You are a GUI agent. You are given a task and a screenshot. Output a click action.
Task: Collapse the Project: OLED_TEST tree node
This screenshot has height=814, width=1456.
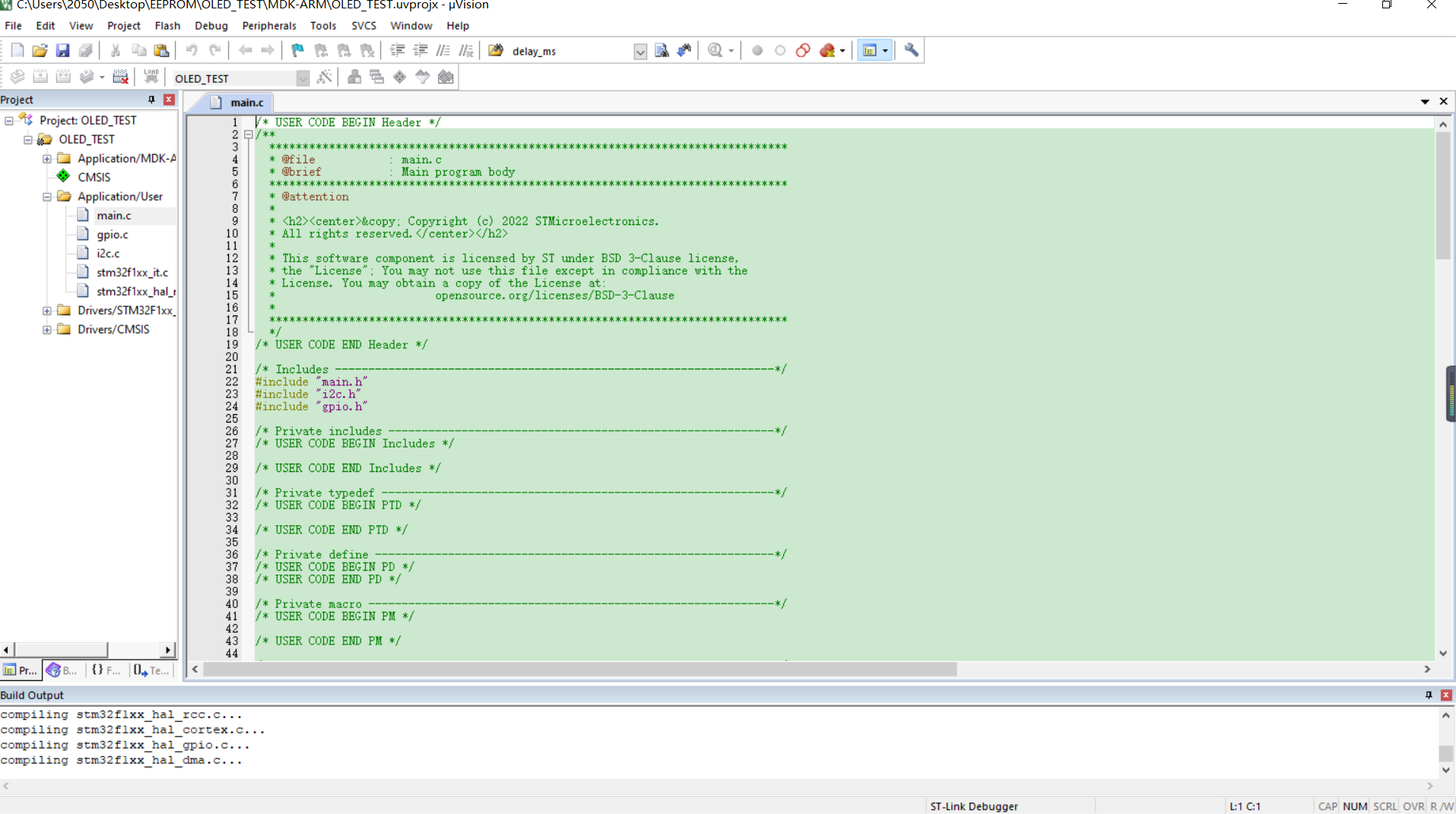pos(9,120)
